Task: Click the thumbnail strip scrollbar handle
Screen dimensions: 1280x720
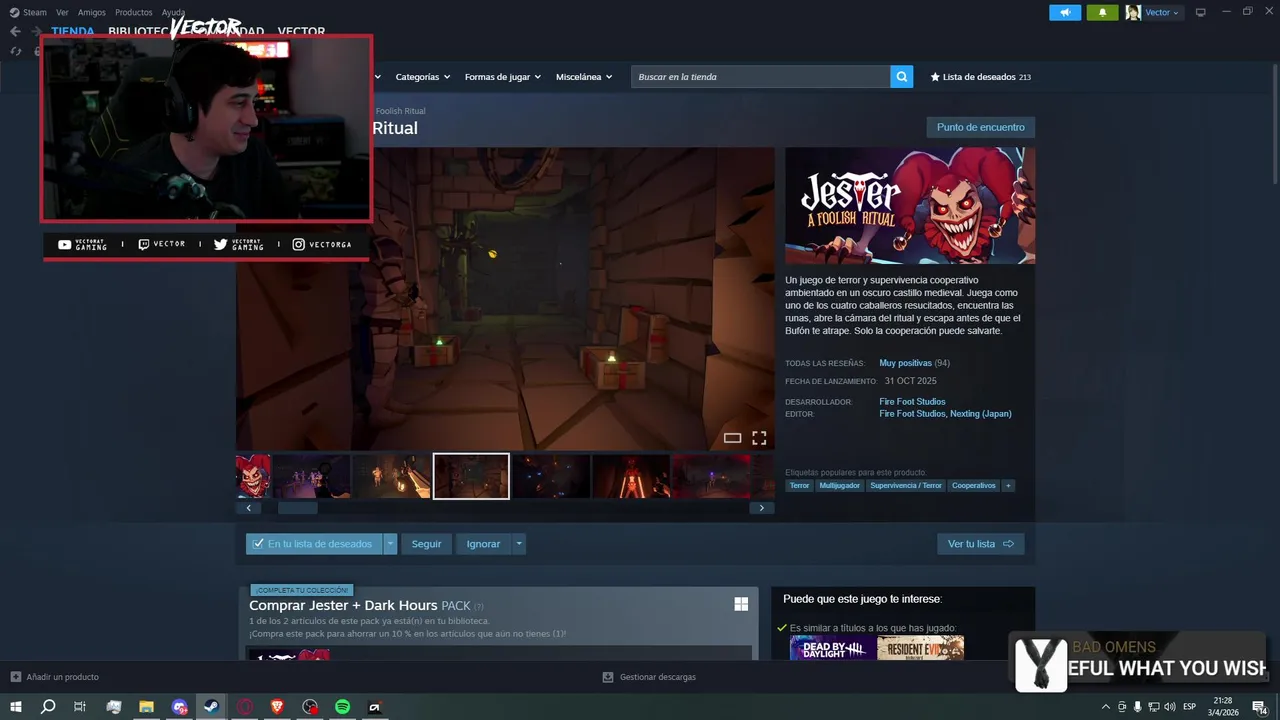Action: [297, 508]
